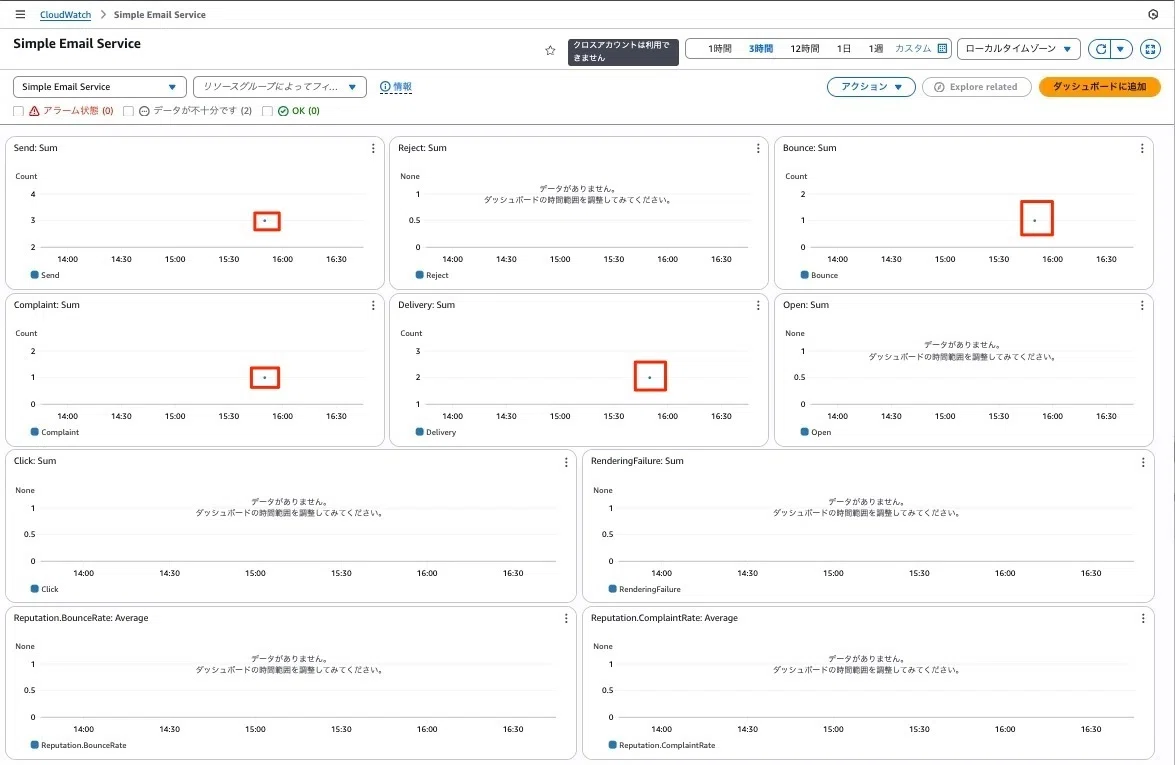This screenshot has height=765, width=1175.
Task: Select the 12時間 time range
Action: (805, 49)
